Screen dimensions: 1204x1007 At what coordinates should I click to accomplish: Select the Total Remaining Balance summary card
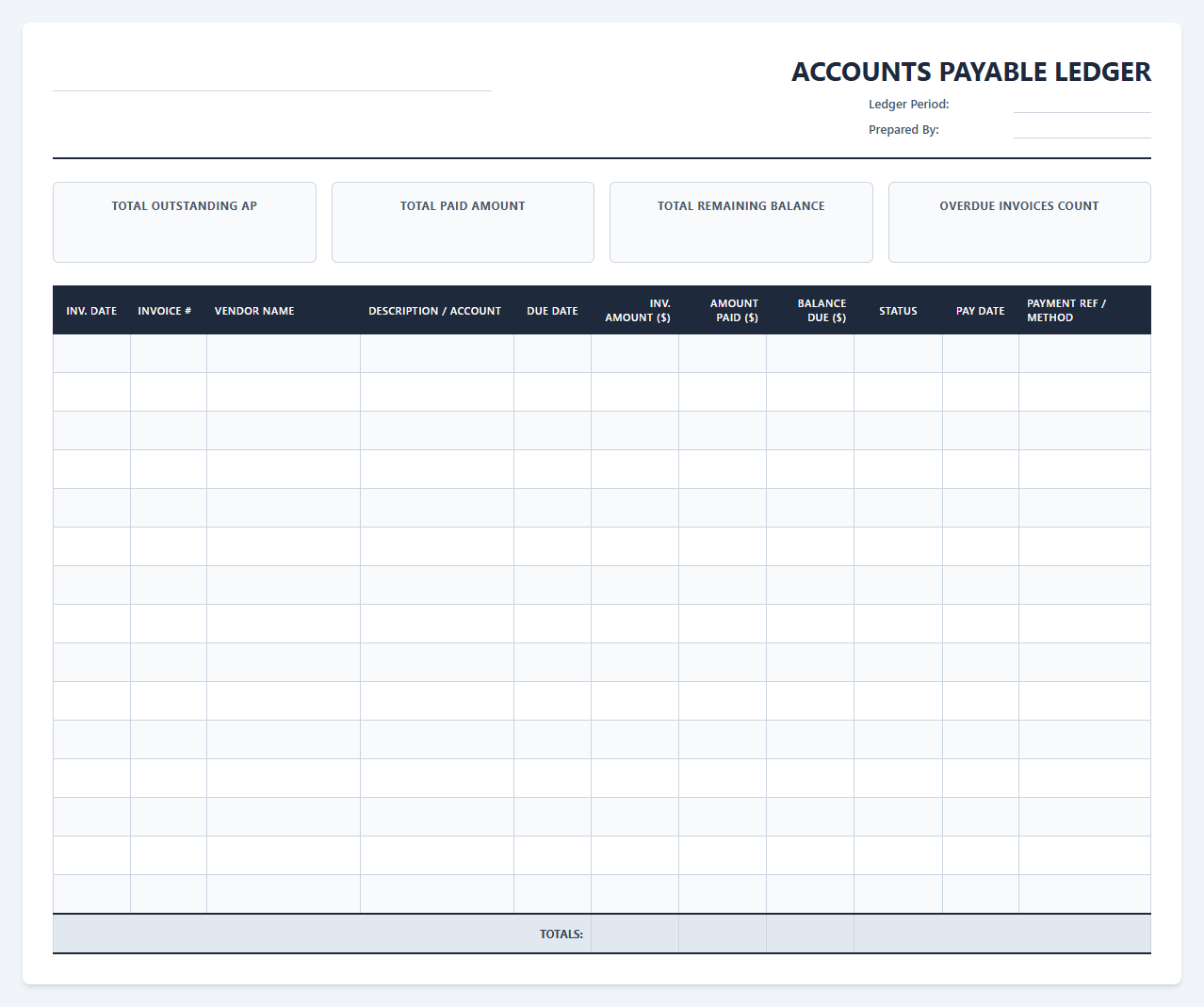(741, 222)
